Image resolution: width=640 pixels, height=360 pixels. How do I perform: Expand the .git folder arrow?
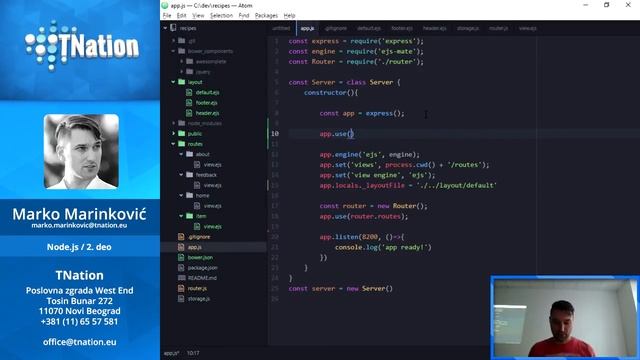click(x=173, y=41)
